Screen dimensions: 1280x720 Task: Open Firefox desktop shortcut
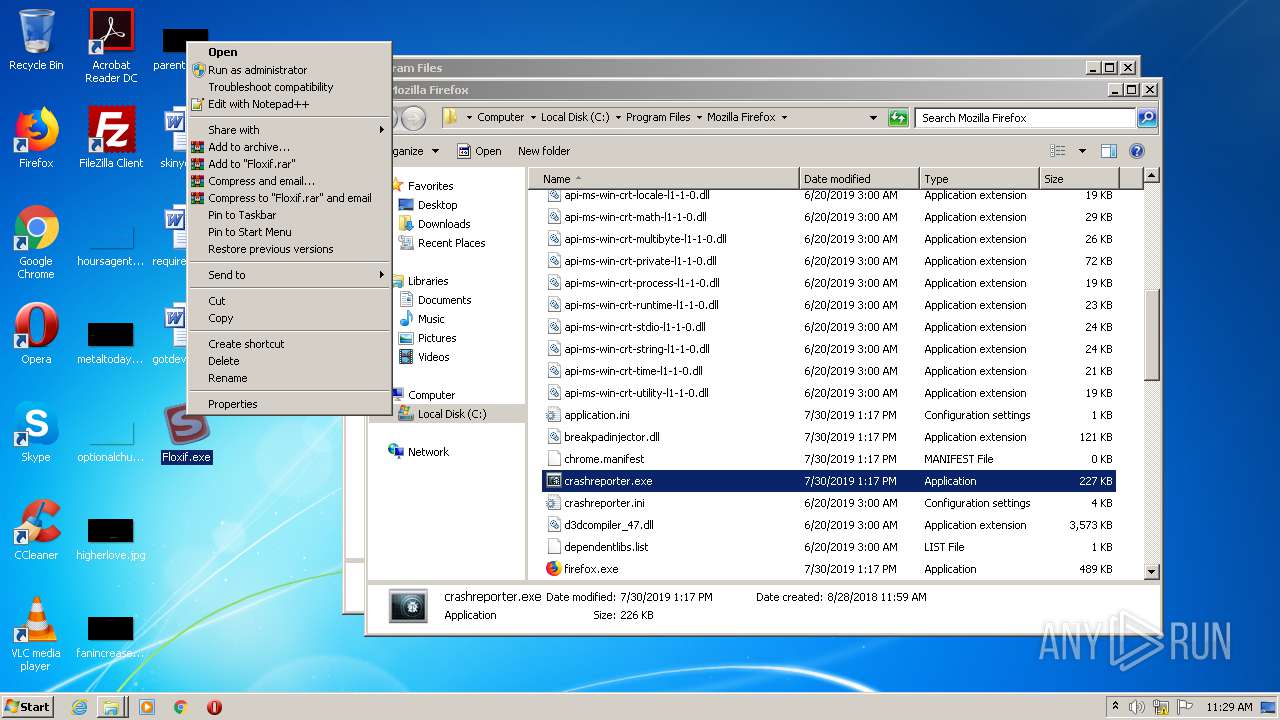point(36,137)
